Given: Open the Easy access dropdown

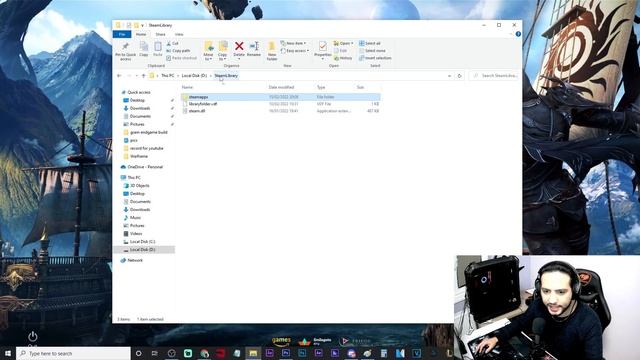Looking at the screenshot, I should pyautogui.click(x=295, y=51).
